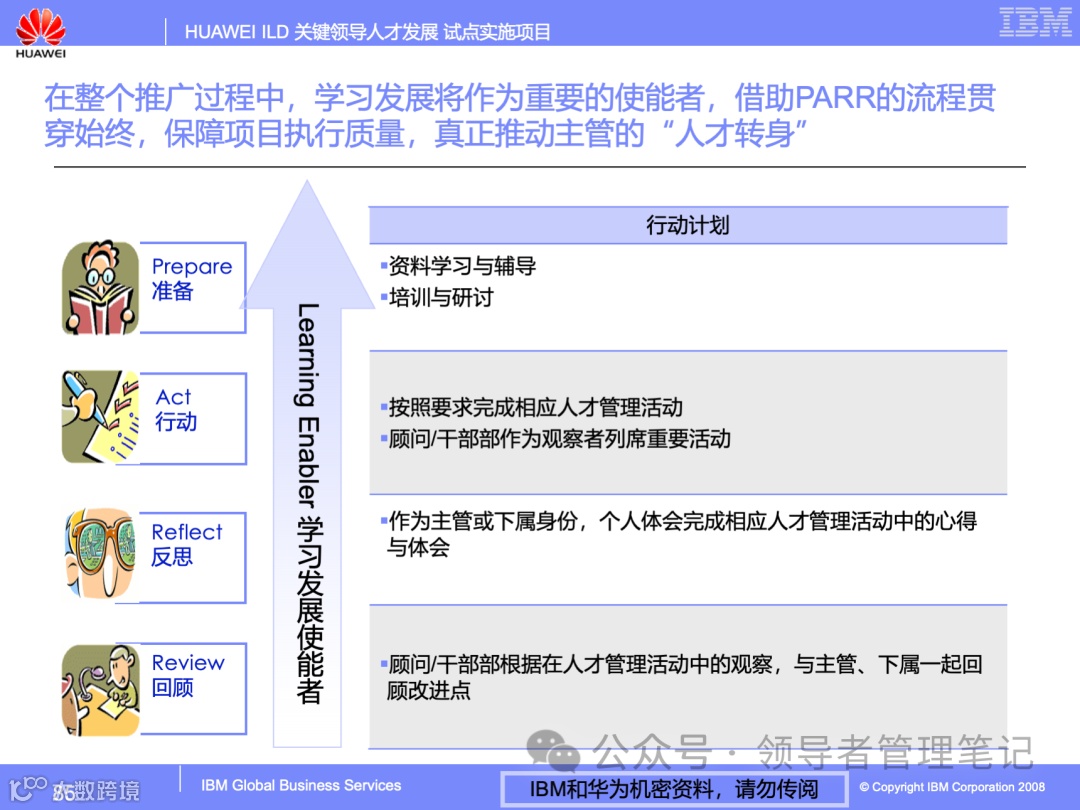Click the Huawei flower logo

click(x=40, y=27)
